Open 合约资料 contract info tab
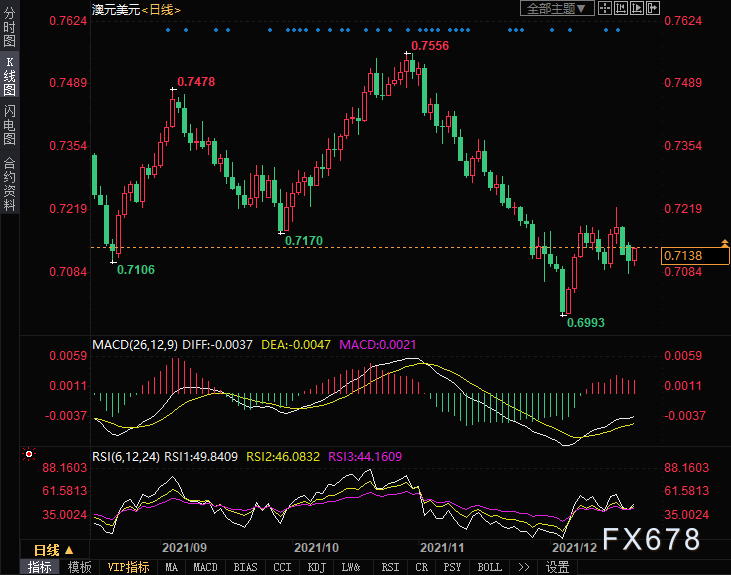The width and height of the screenshot is (731, 575). 9,184
